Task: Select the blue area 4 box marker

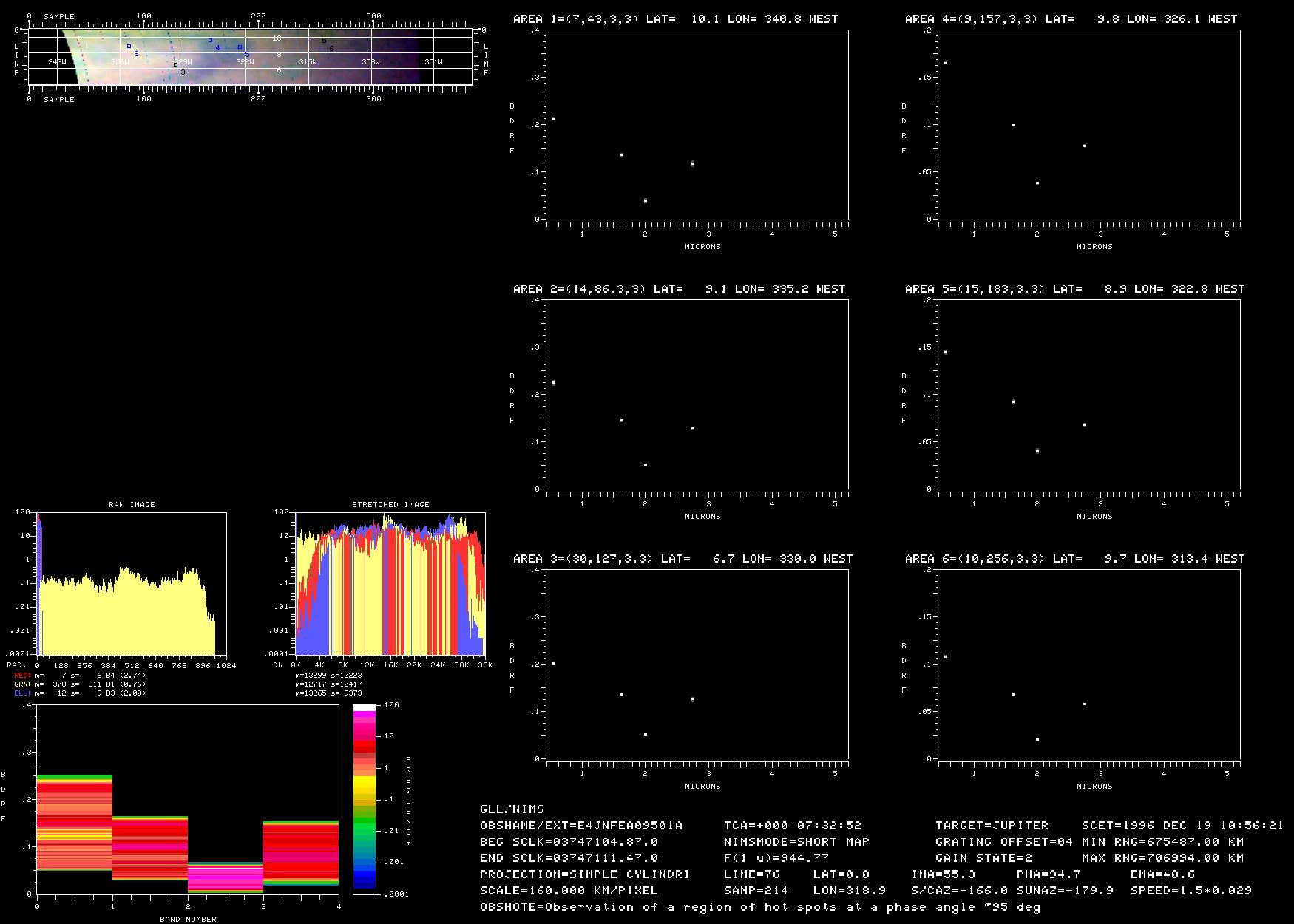Action: (210, 41)
